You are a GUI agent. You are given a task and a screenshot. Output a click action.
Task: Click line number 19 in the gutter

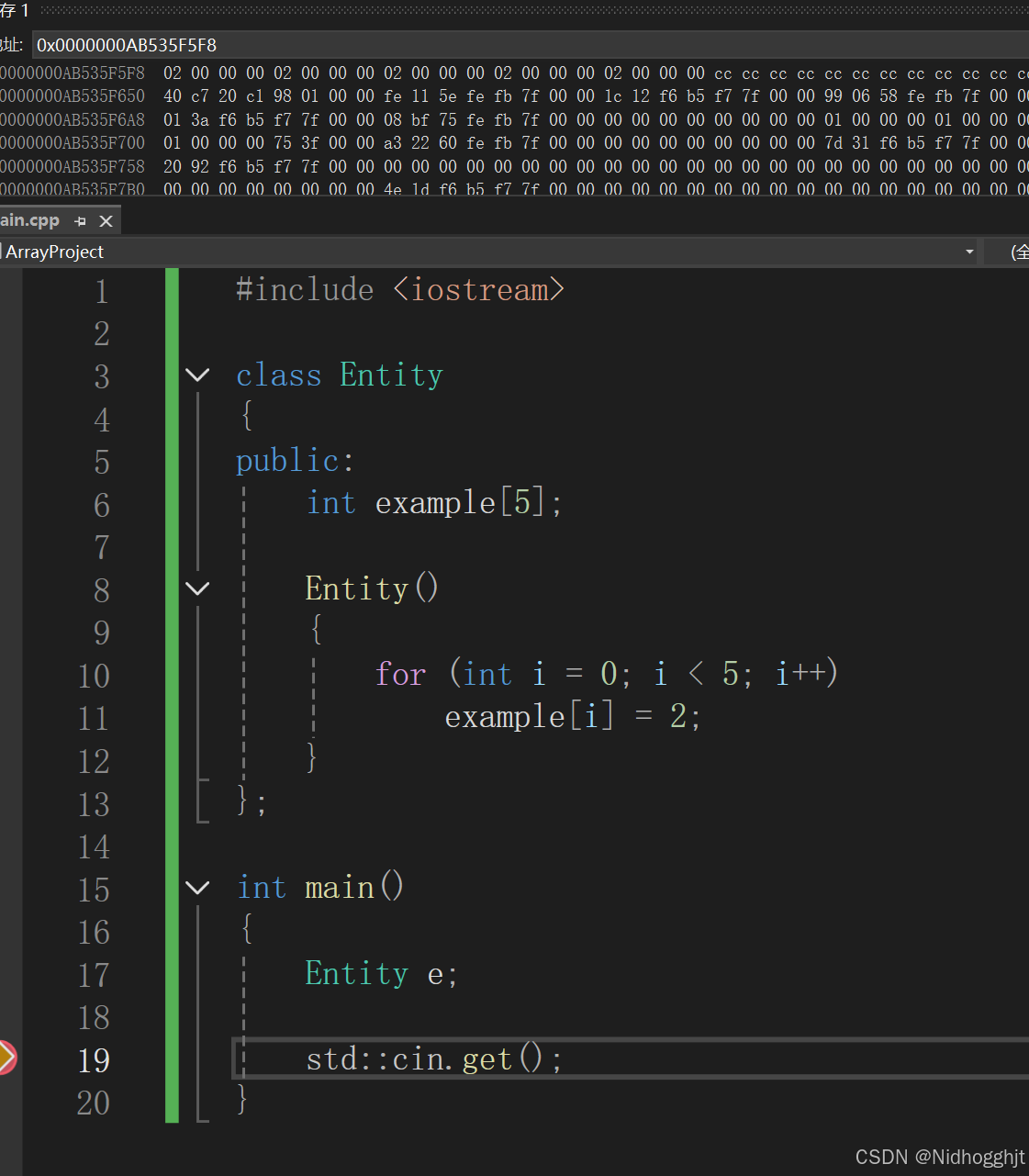point(94,1060)
